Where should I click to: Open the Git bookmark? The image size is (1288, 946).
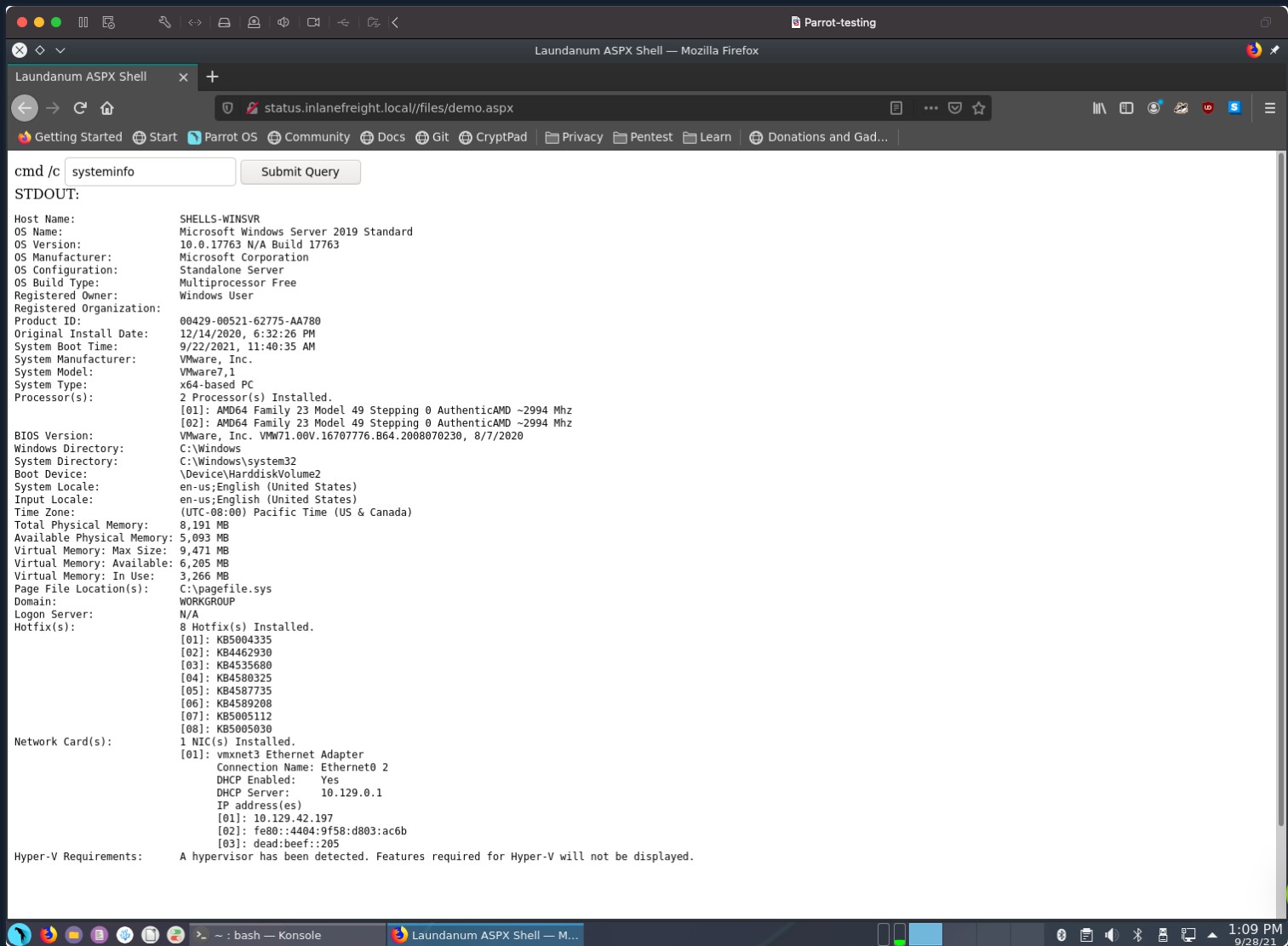point(432,137)
